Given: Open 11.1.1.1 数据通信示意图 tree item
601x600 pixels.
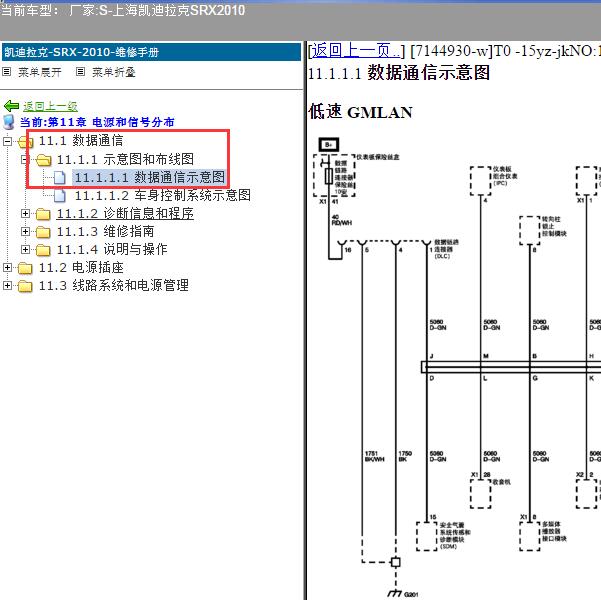Looking at the screenshot, I should (x=150, y=178).
